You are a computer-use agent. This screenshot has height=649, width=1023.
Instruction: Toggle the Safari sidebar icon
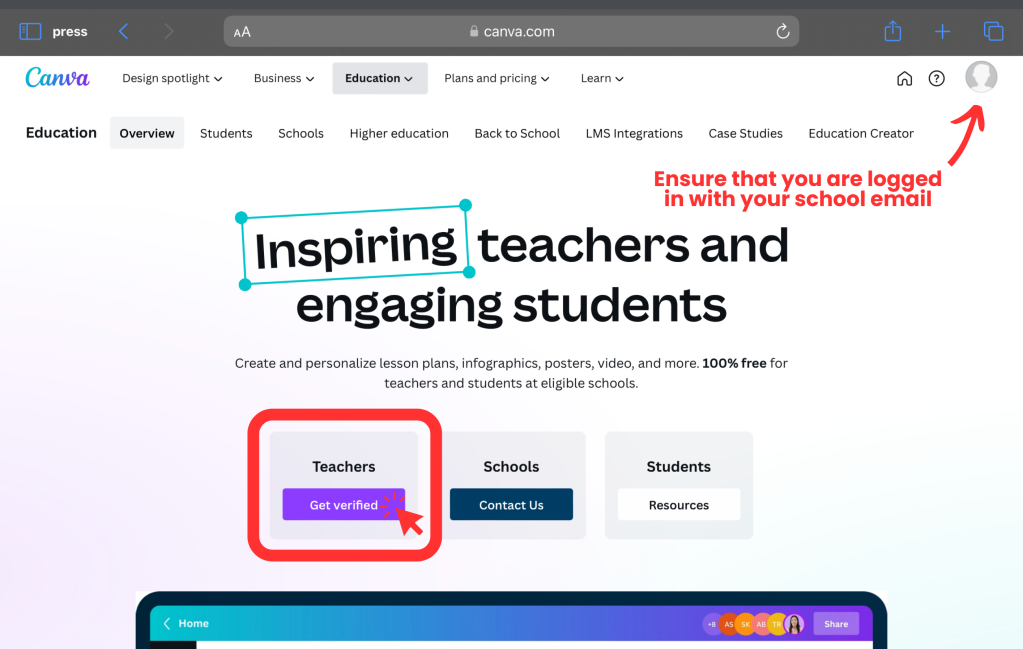click(x=30, y=31)
